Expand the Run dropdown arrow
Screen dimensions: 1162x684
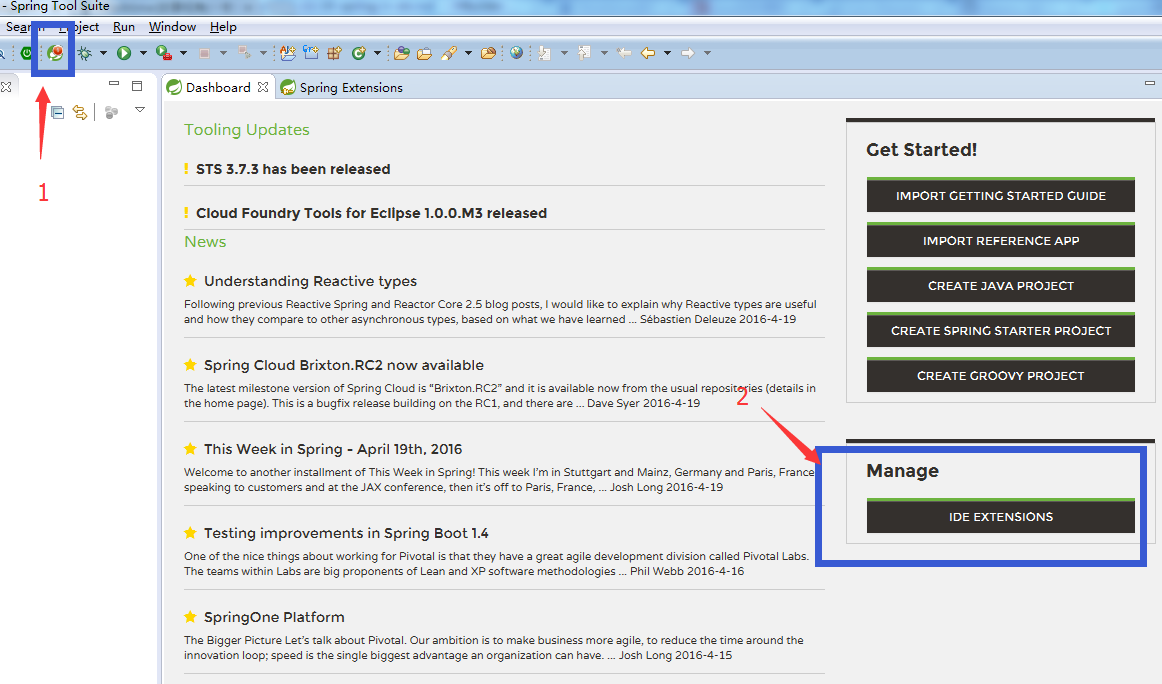(x=143, y=53)
